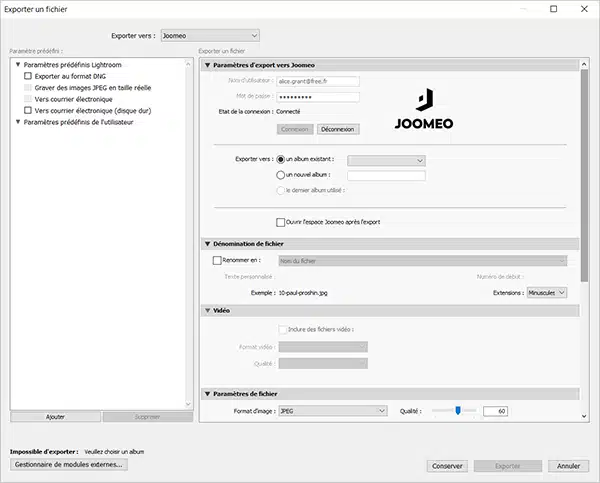The height and width of the screenshot is (483, 600).
Task: Close the Exporter un fichier dialog
Action: pos(584,9)
